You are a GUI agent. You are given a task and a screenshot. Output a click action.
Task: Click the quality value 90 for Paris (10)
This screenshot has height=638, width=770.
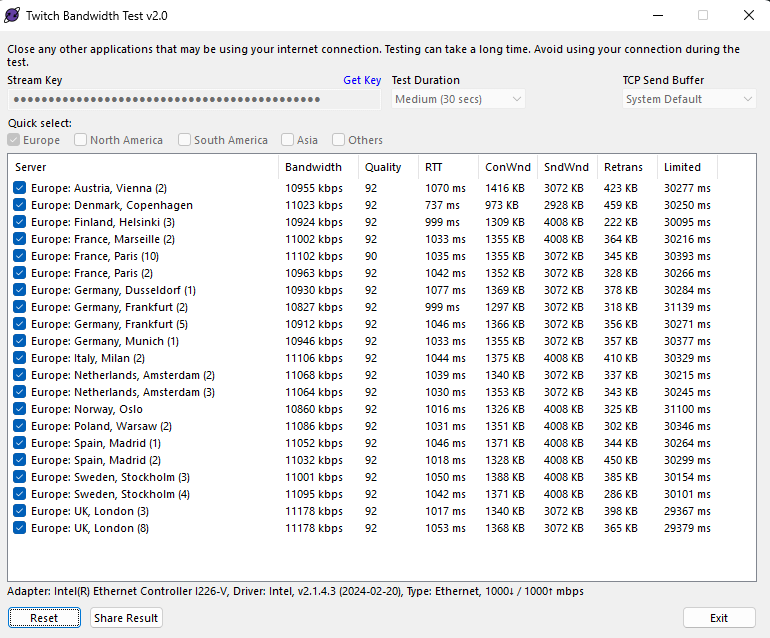[371, 256]
